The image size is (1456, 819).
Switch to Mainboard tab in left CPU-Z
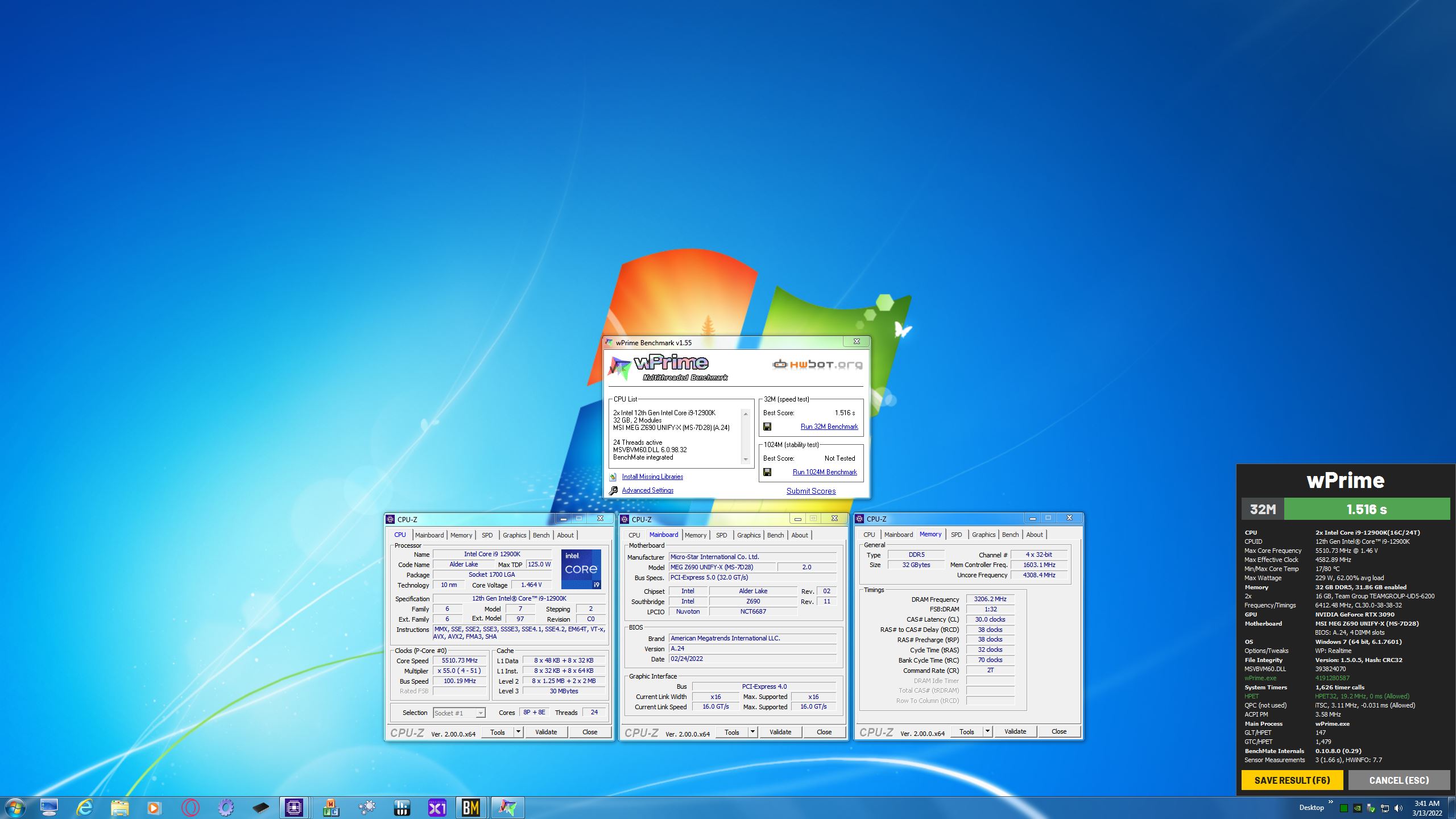point(429,535)
